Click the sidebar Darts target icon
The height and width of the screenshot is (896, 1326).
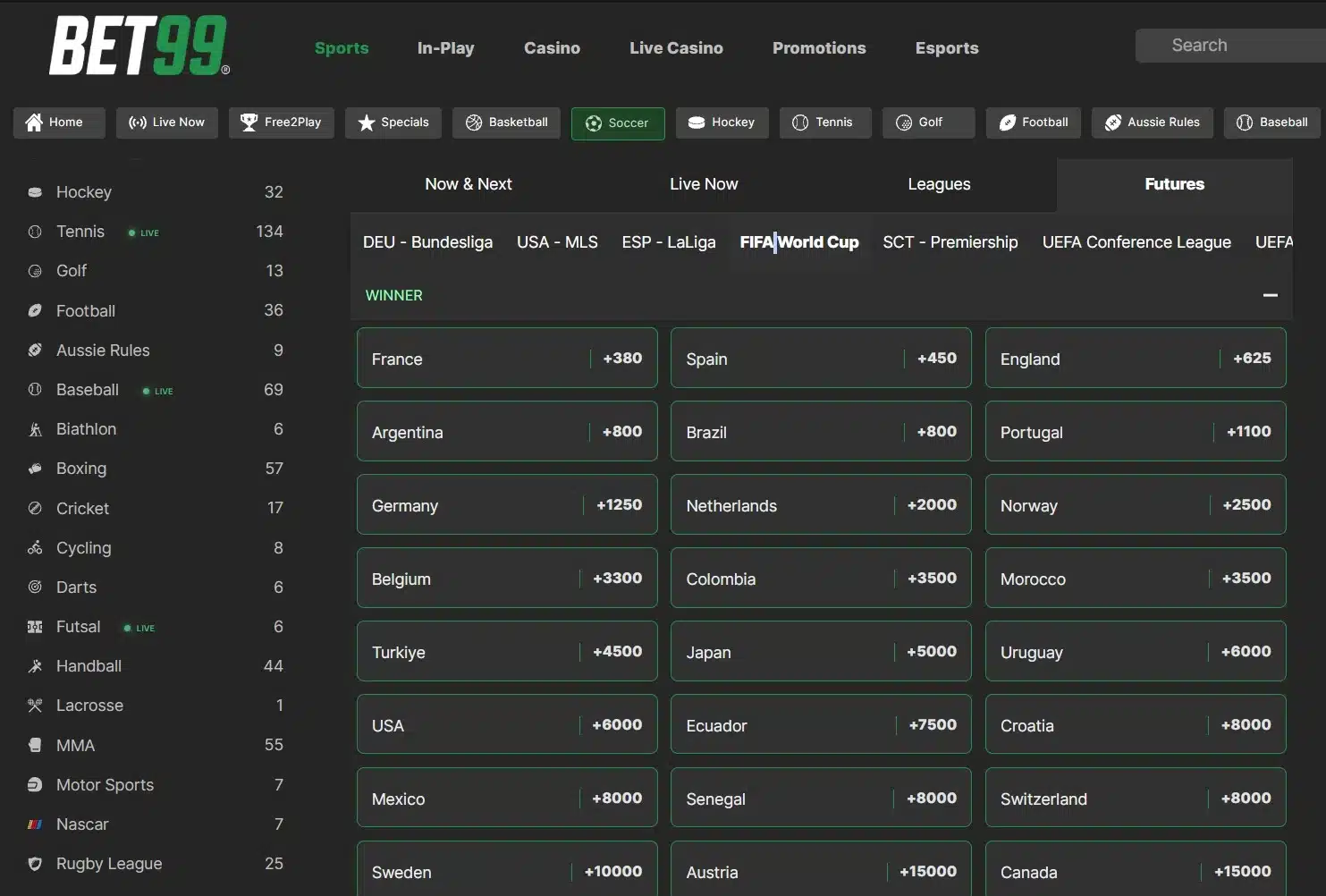coord(35,587)
